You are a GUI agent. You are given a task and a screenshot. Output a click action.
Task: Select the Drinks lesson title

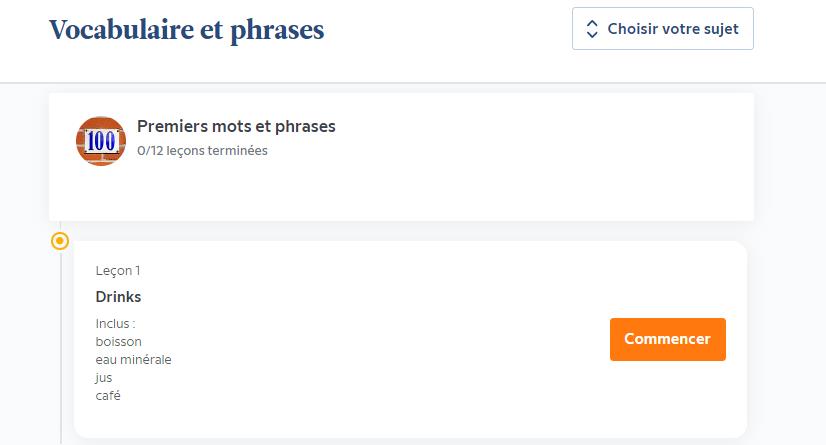[119, 297]
